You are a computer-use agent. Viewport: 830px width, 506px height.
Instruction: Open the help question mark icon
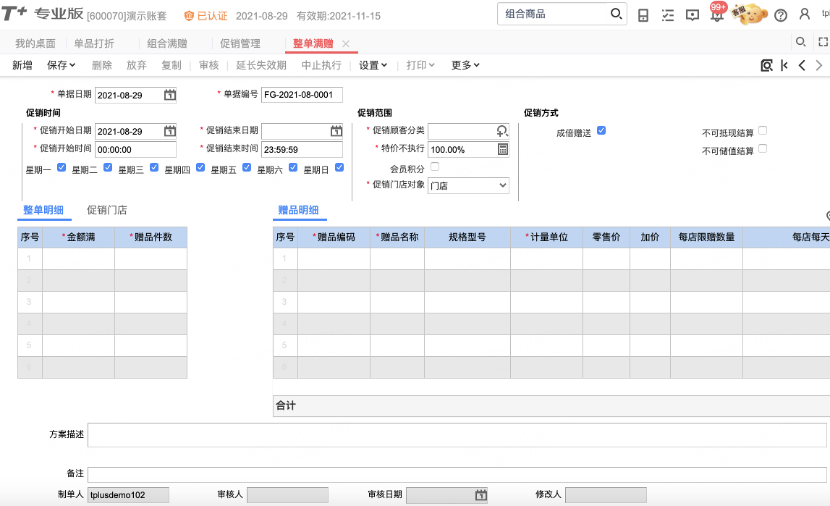[780, 15]
